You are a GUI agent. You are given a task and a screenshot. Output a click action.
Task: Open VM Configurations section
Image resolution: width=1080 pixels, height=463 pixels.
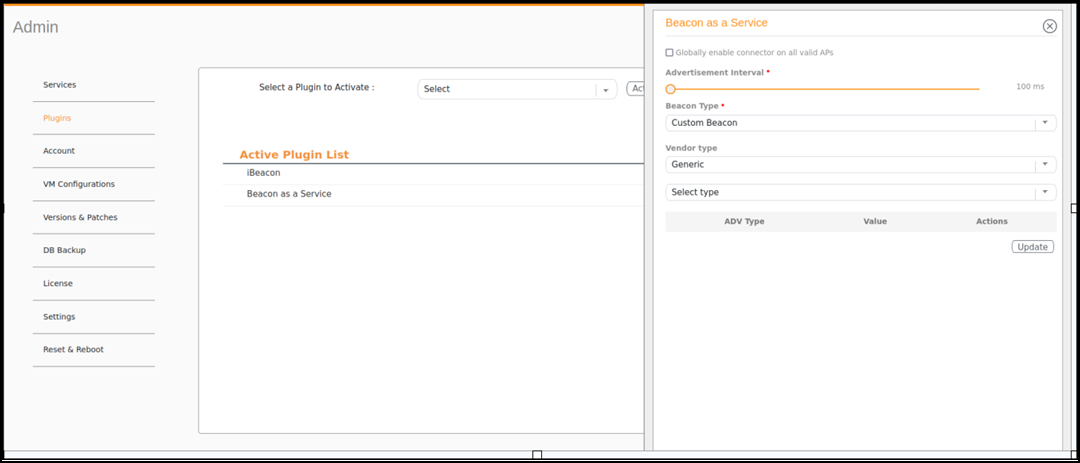click(x=79, y=184)
